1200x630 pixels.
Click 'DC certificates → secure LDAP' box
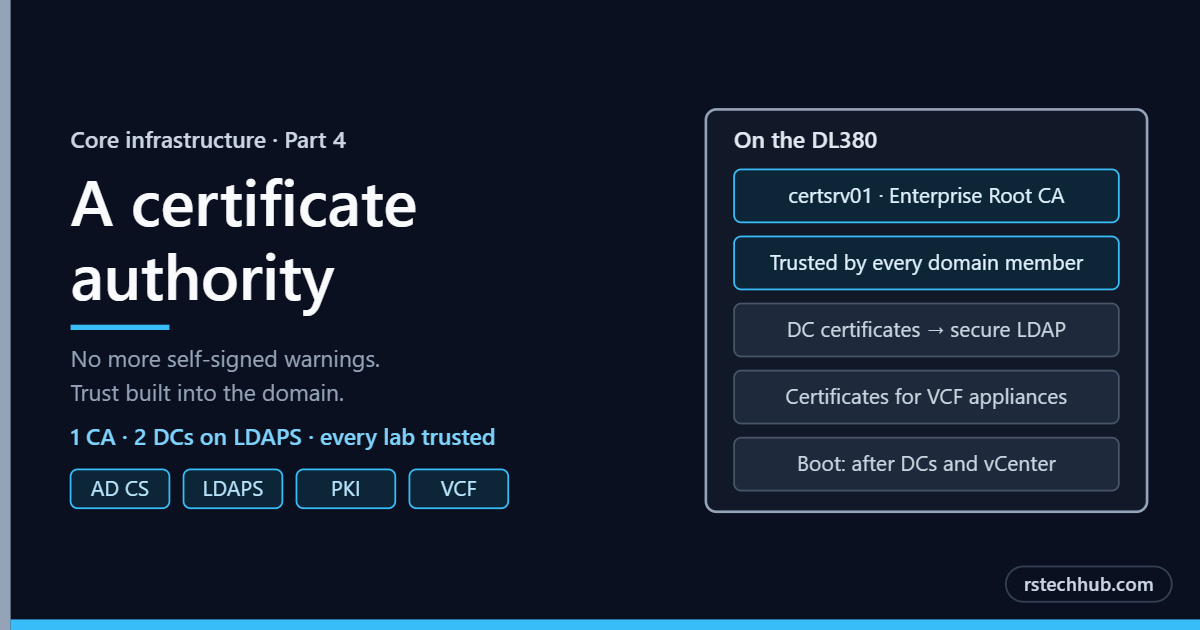tap(926, 330)
